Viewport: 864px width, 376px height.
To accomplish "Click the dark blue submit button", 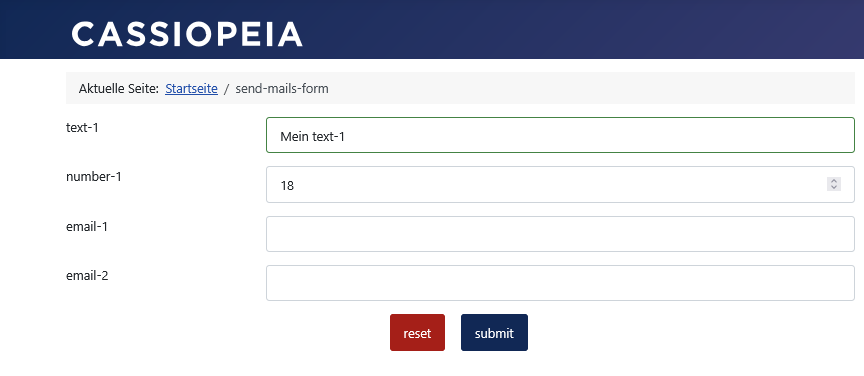I will pyautogui.click(x=494, y=332).
